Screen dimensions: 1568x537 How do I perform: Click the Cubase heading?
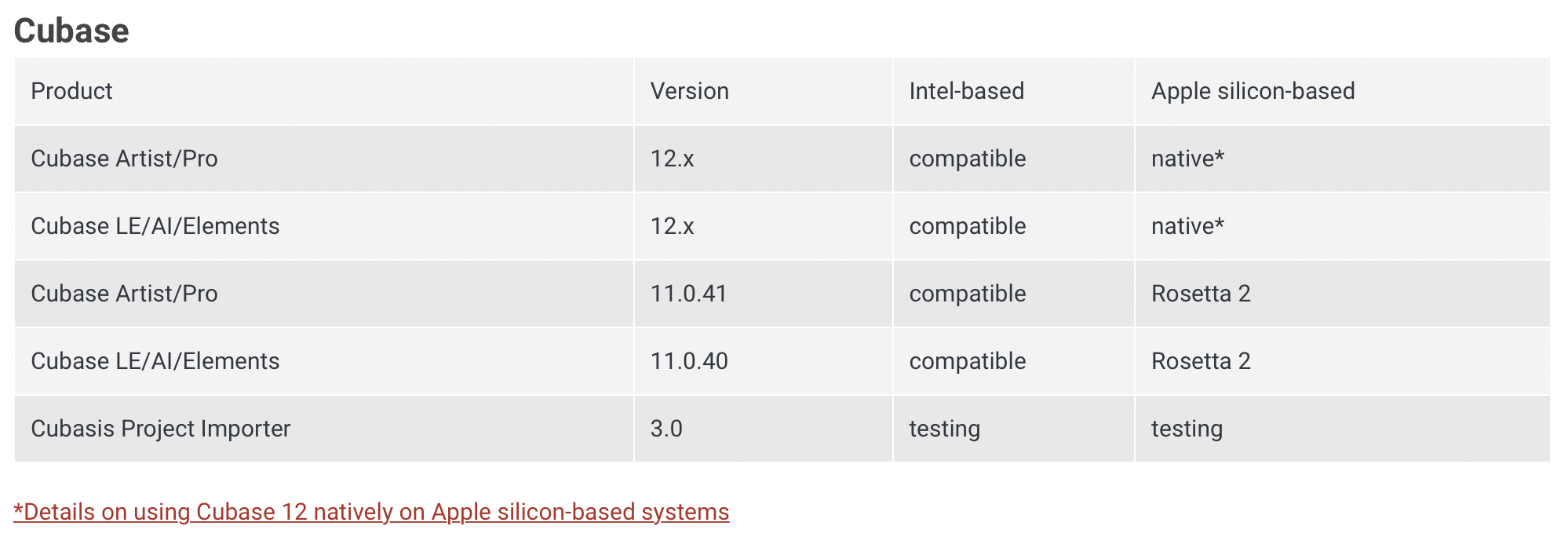[71, 31]
